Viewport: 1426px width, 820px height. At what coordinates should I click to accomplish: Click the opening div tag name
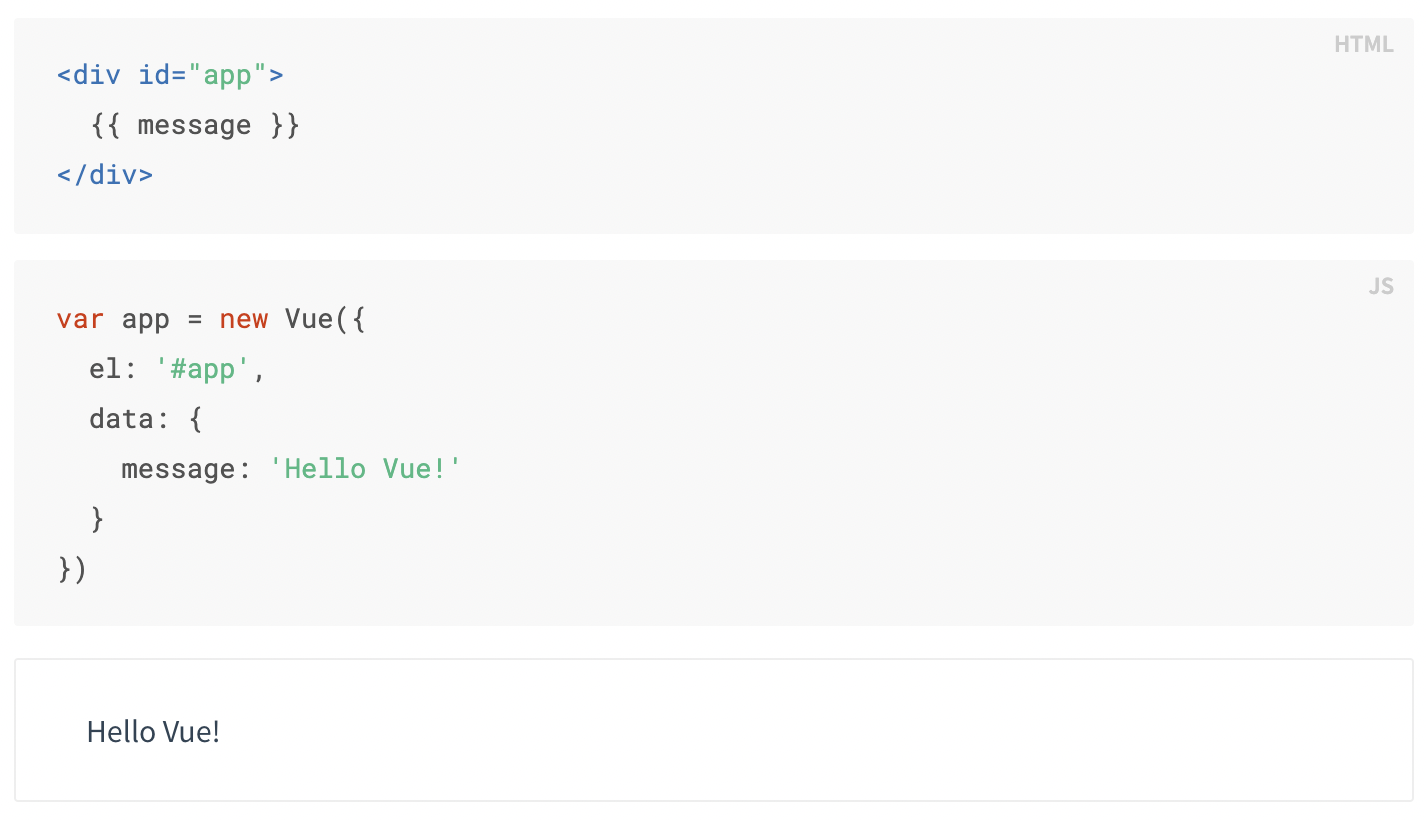(x=96, y=75)
